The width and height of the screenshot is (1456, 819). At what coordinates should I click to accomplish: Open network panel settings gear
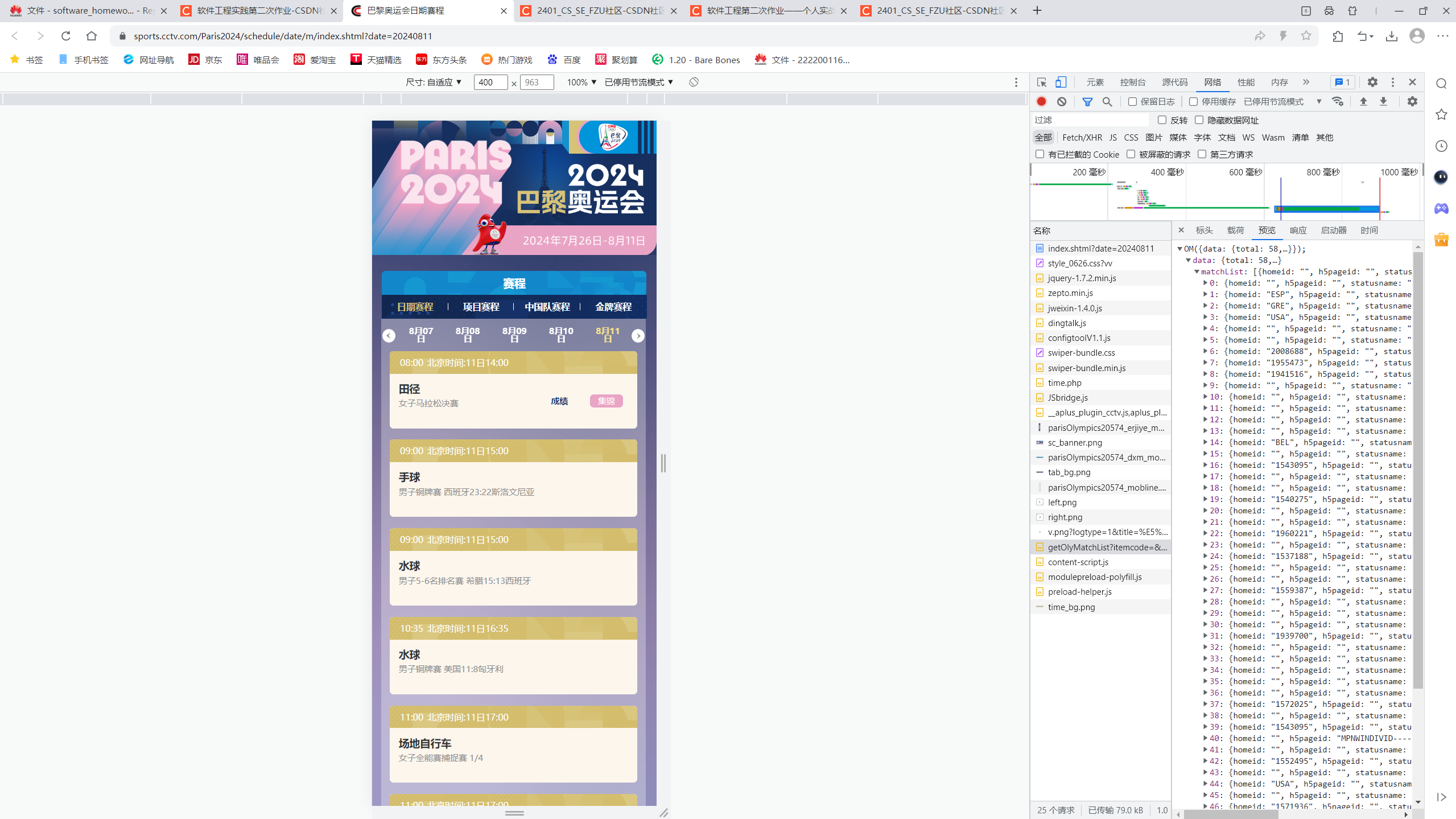point(1412,101)
